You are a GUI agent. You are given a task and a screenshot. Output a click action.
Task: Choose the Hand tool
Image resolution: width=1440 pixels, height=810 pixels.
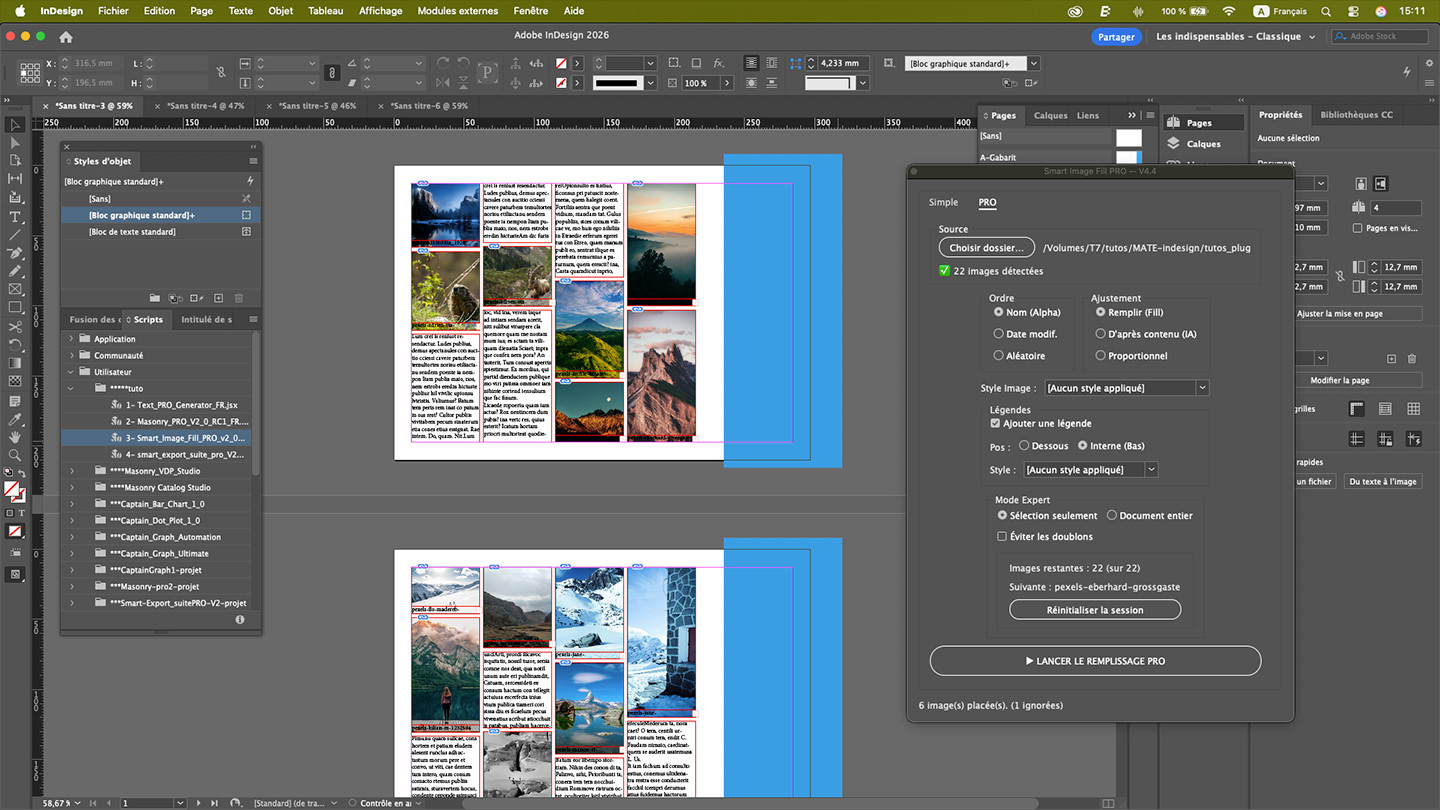point(15,437)
